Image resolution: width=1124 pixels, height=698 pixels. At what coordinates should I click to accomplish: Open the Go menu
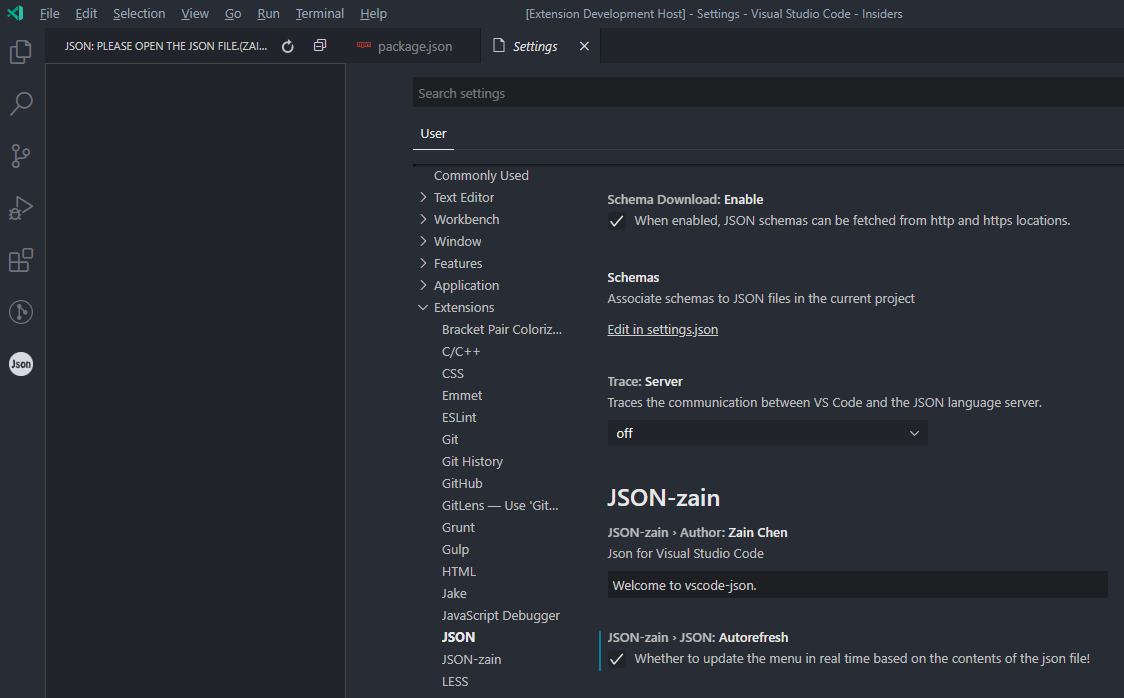coord(233,14)
